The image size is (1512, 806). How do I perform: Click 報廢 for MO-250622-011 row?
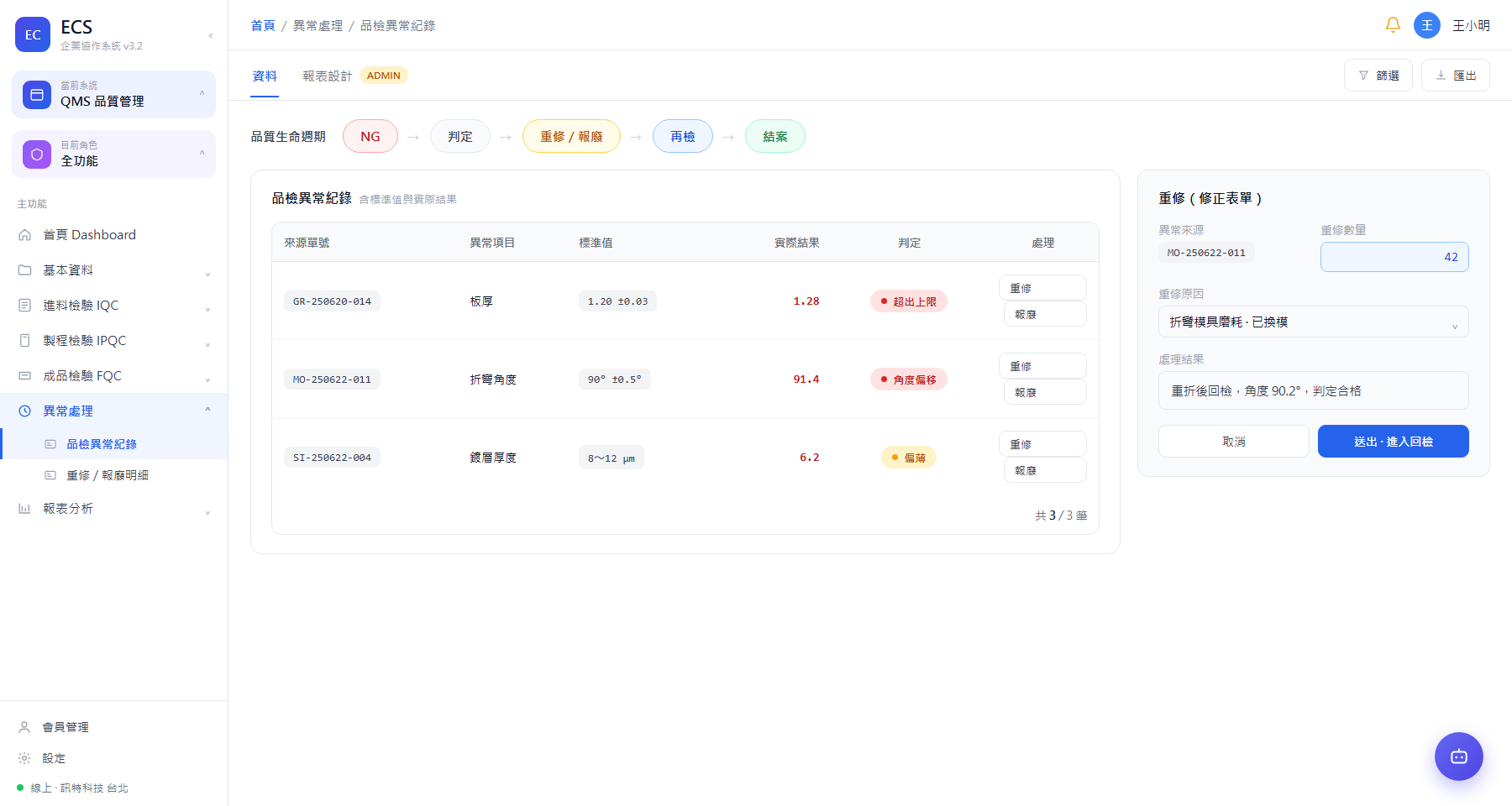(1045, 392)
